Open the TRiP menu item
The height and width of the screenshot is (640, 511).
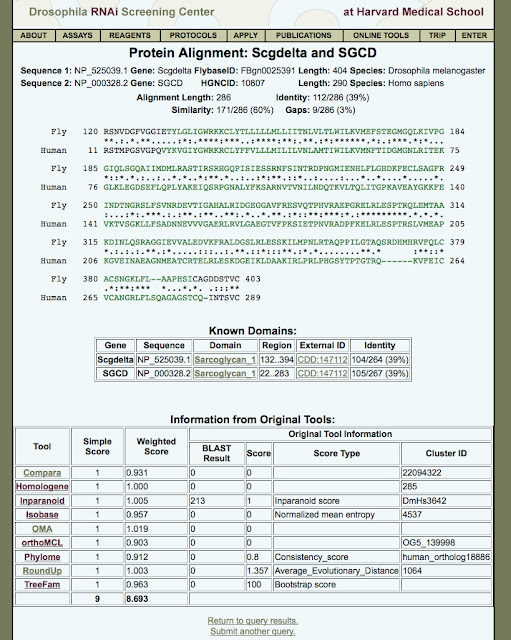coord(437,36)
